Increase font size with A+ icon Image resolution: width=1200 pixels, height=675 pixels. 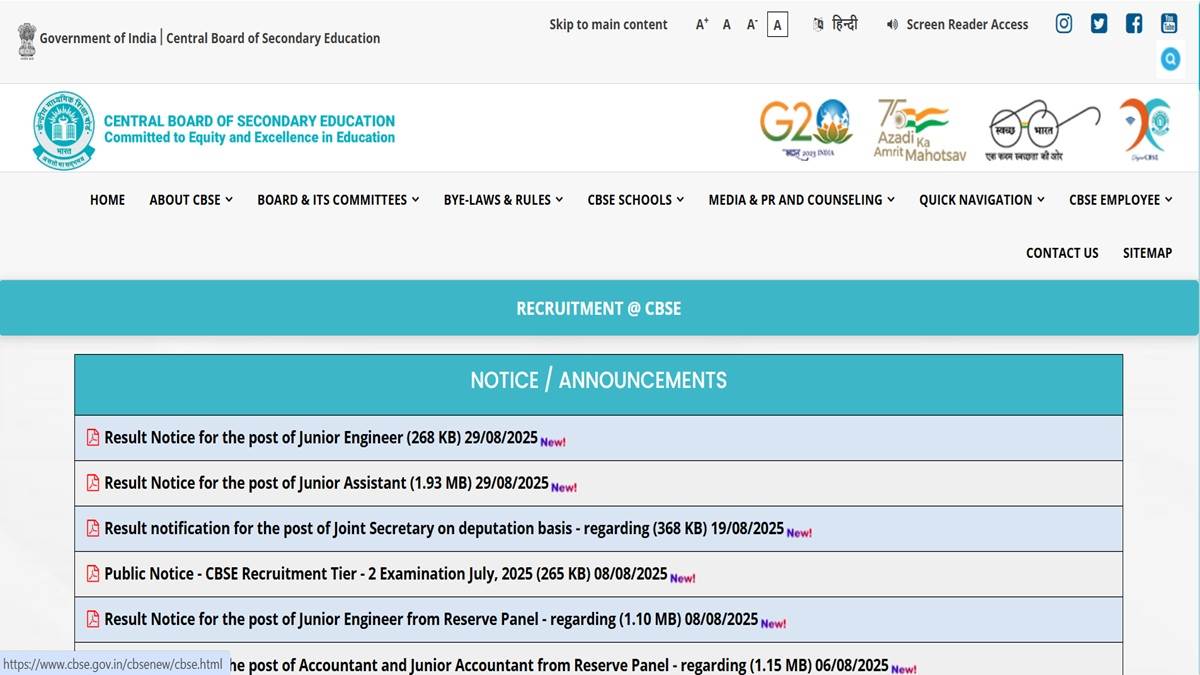tap(702, 25)
